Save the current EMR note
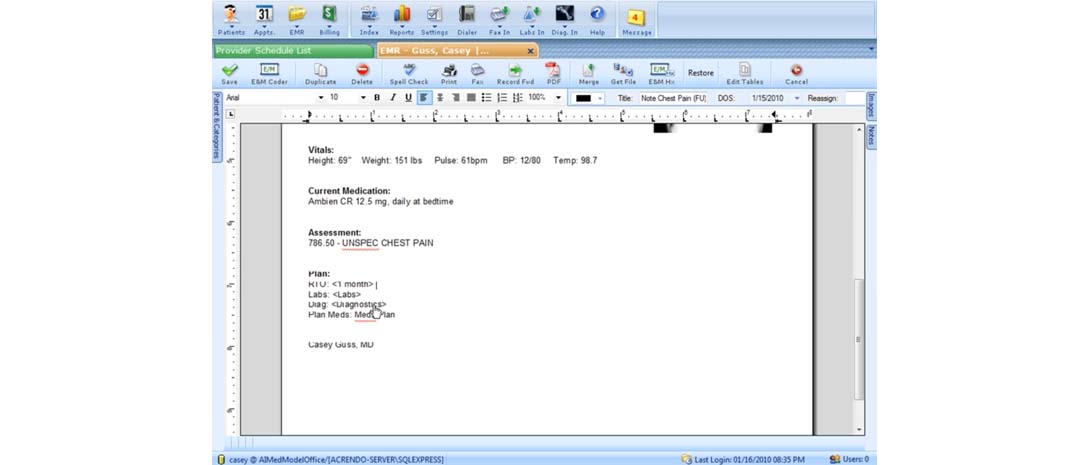 230,73
